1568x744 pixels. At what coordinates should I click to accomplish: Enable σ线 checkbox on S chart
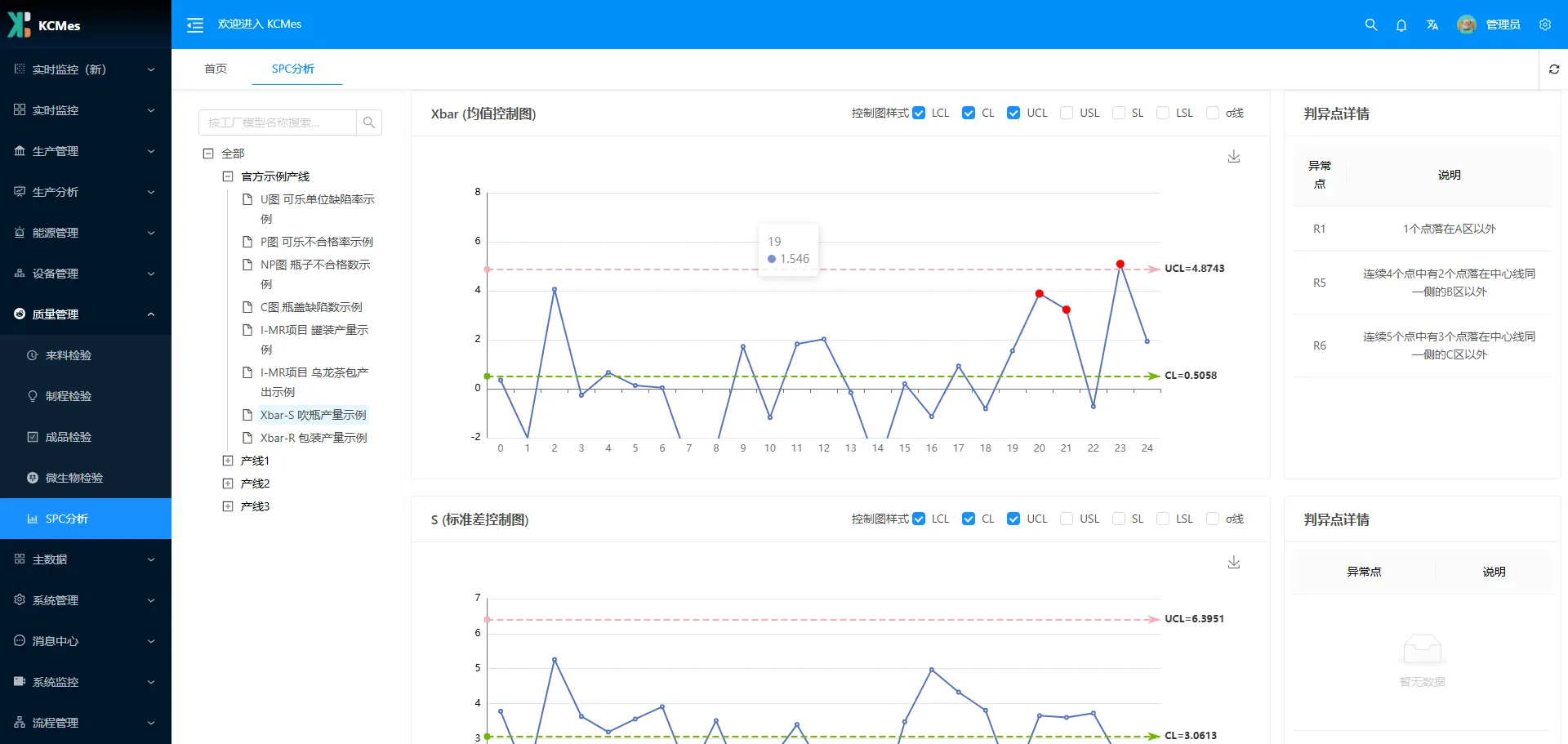pyautogui.click(x=1213, y=519)
